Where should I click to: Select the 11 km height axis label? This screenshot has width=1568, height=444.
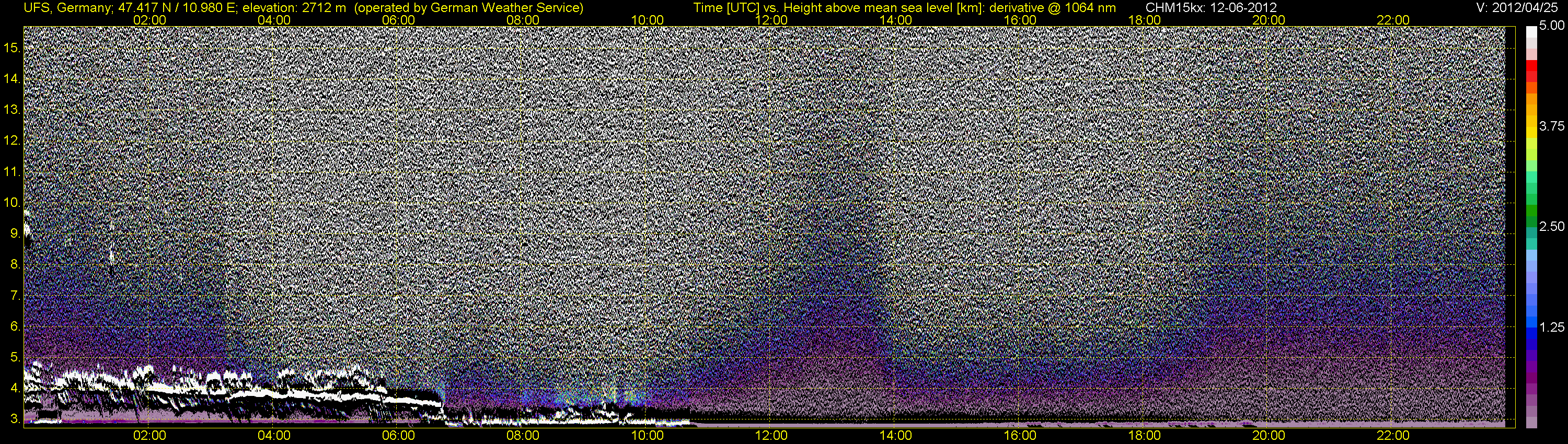coord(11,172)
